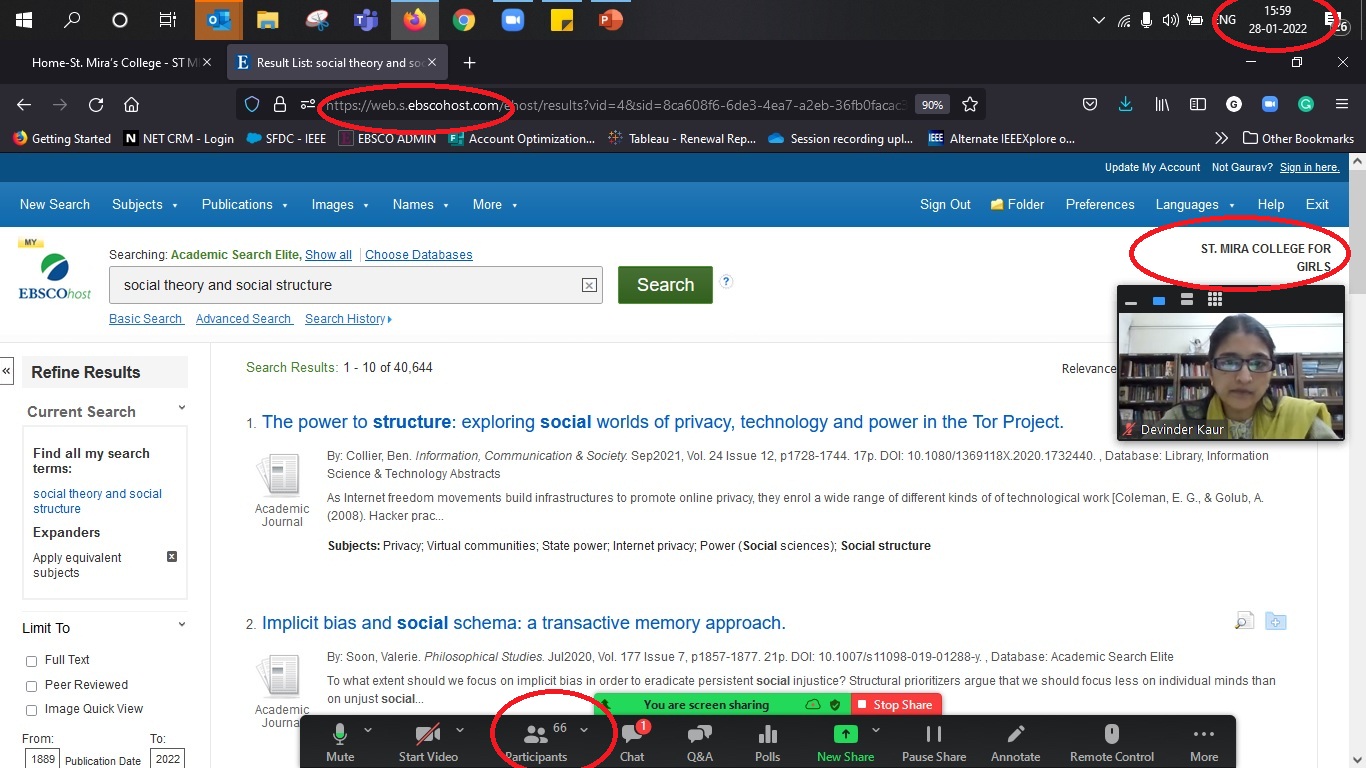The height and width of the screenshot is (768, 1366).
Task: Open the Zoom Chat window
Action: pyautogui.click(x=632, y=742)
